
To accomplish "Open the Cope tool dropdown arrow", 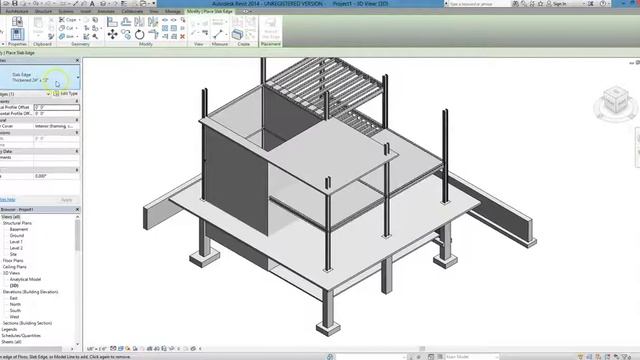I will coord(79,20).
